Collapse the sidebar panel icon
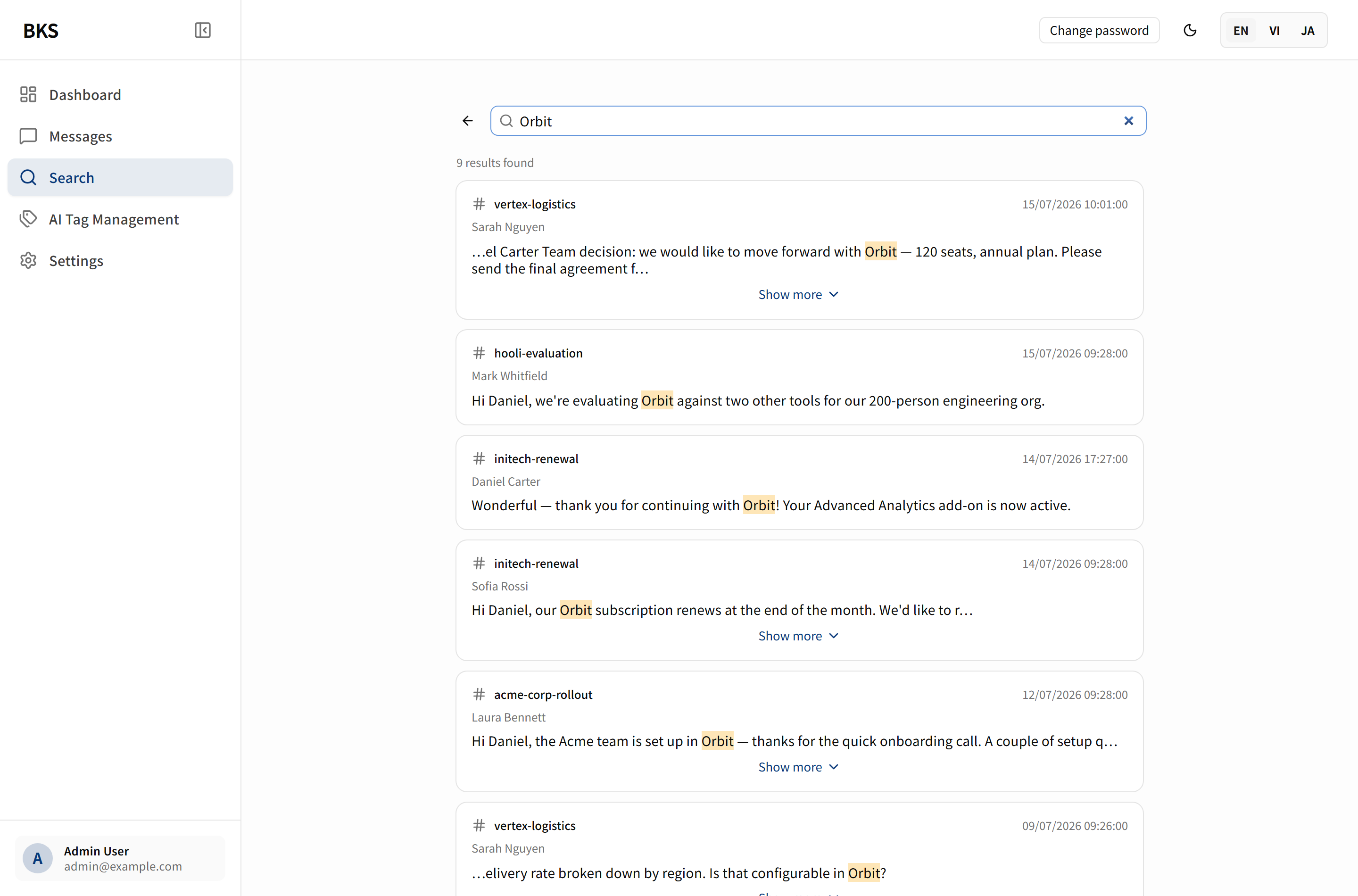 pos(202,30)
